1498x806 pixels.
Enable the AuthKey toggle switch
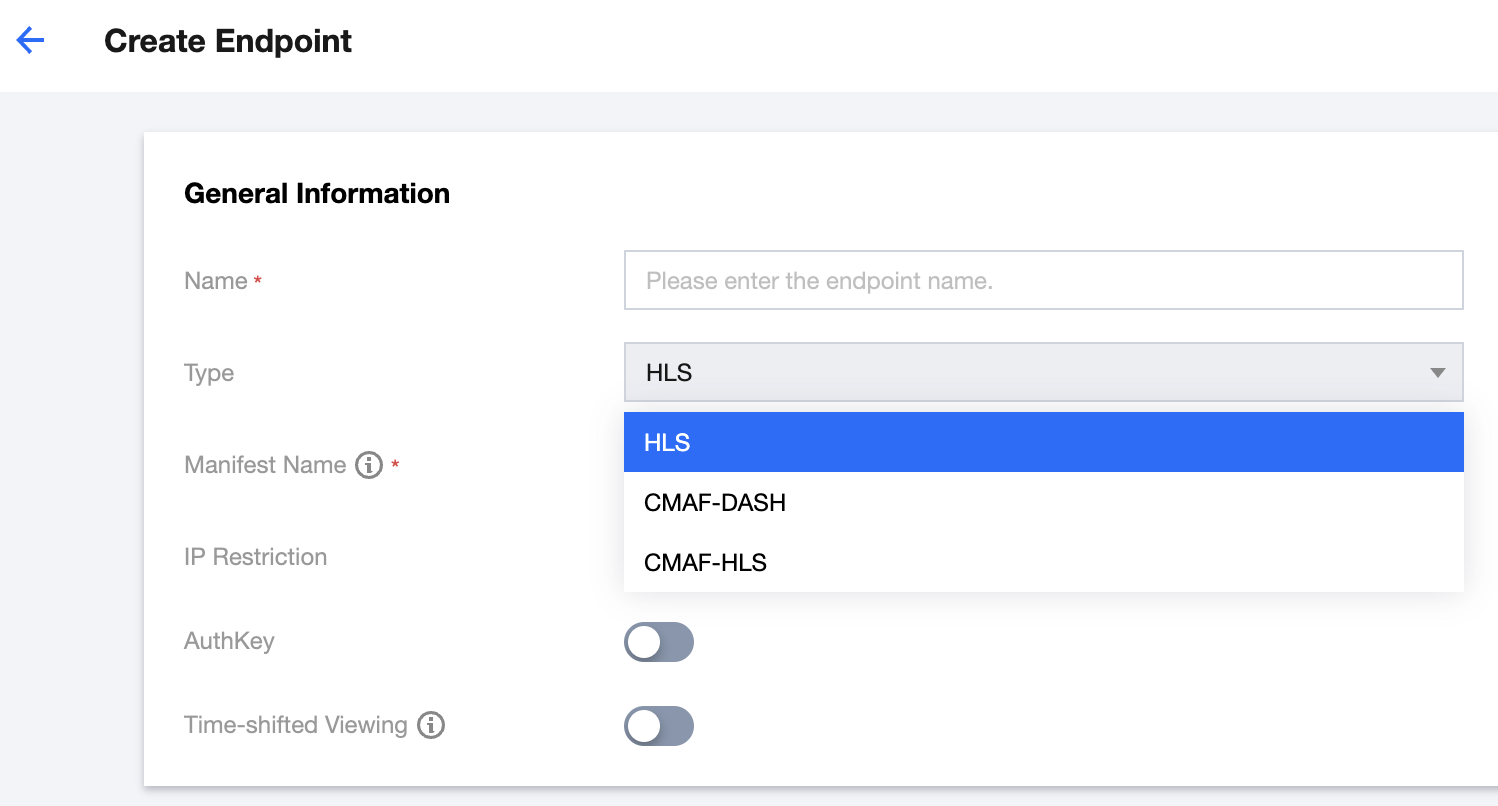click(x=658, y=642)
